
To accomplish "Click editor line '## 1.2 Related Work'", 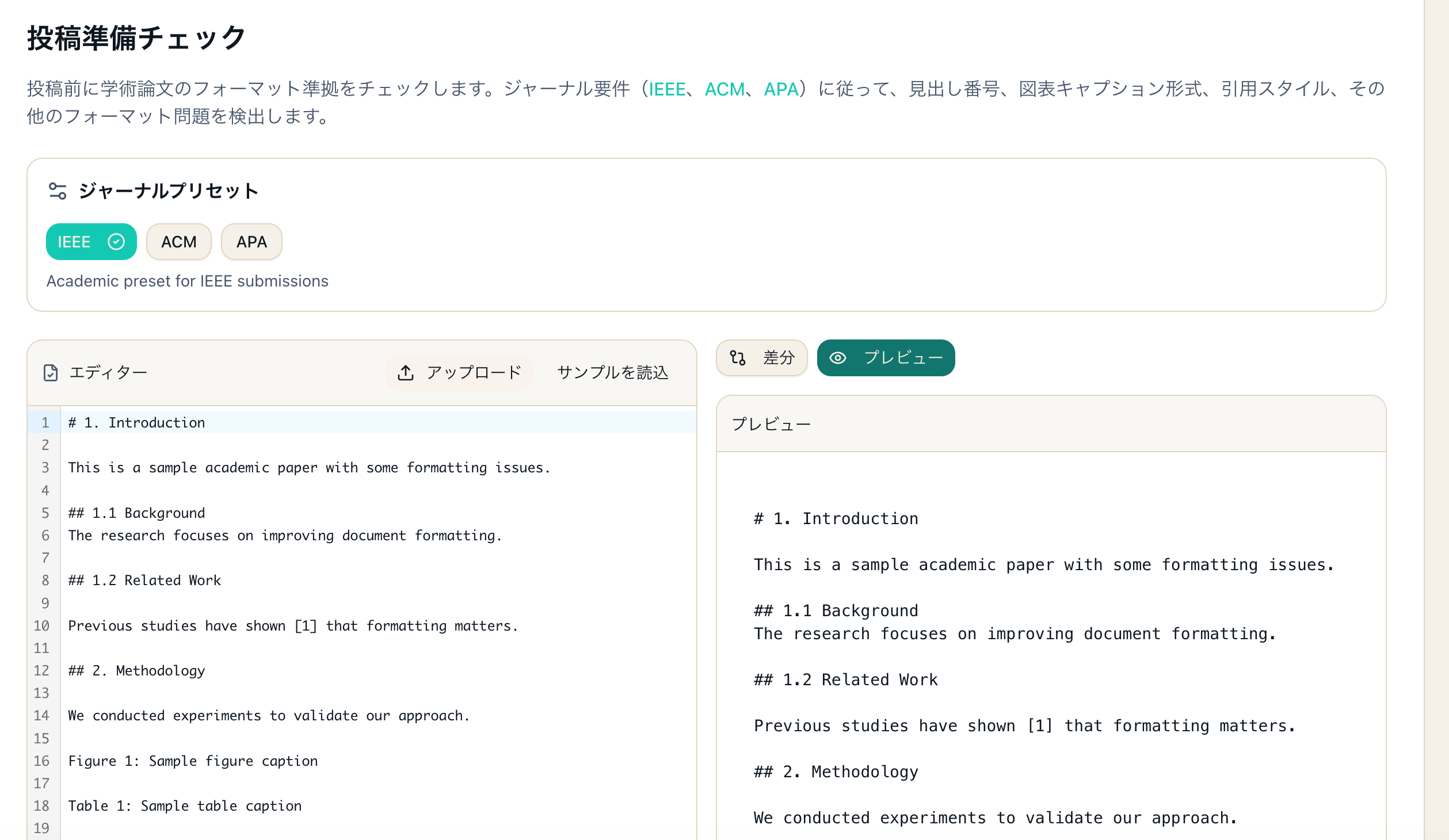I will click(x=144, y=580).
